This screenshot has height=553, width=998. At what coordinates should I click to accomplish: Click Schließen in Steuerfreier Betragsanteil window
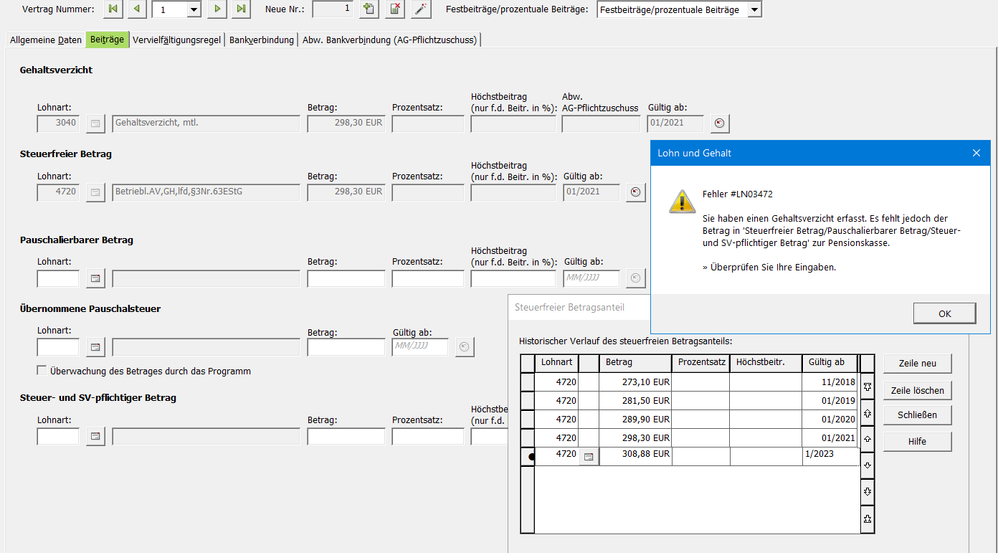pyautogui.click(x=917, y=415)
